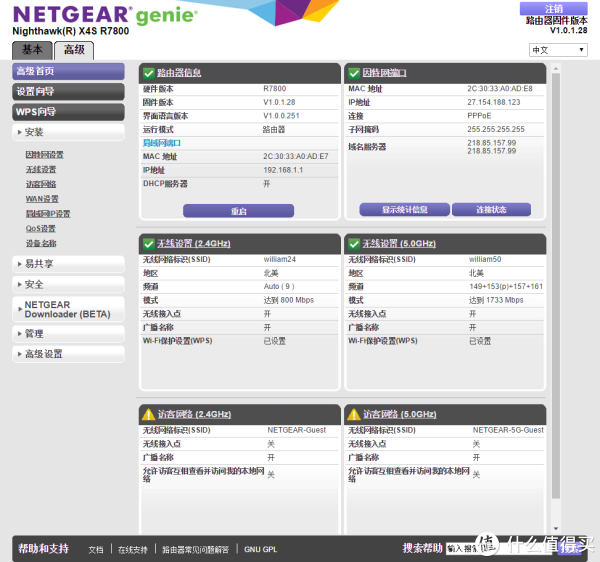Open 无线设置 in the sidebar
The height and width of the screenshot is (562, 600).
click(x=41, y=169)
